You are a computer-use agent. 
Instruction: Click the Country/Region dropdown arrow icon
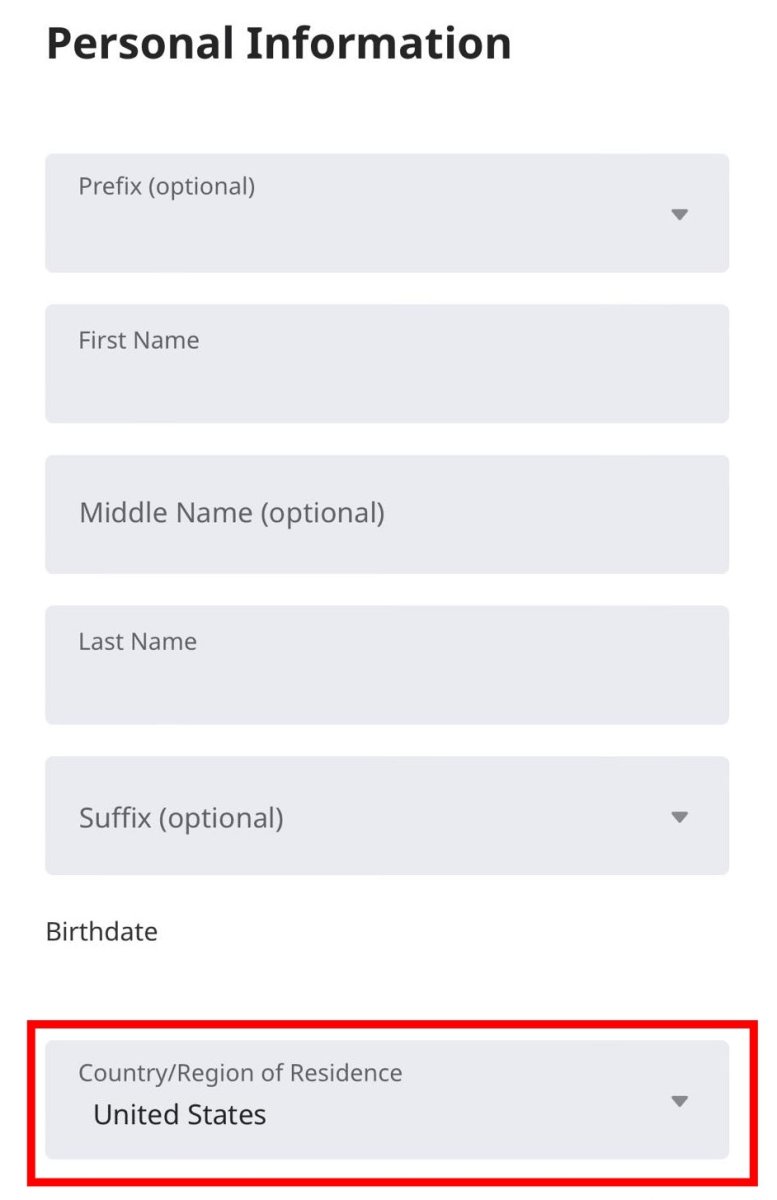(680, 1101)
